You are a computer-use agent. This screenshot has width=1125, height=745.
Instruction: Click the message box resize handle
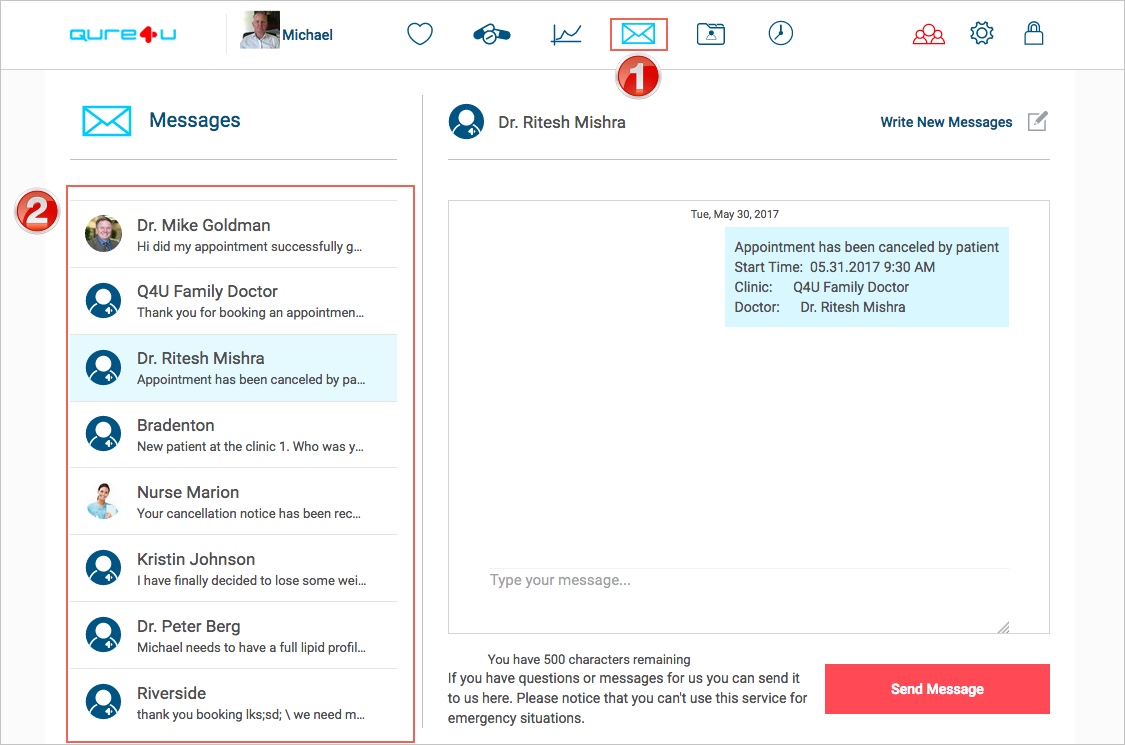click(1003, 627)
